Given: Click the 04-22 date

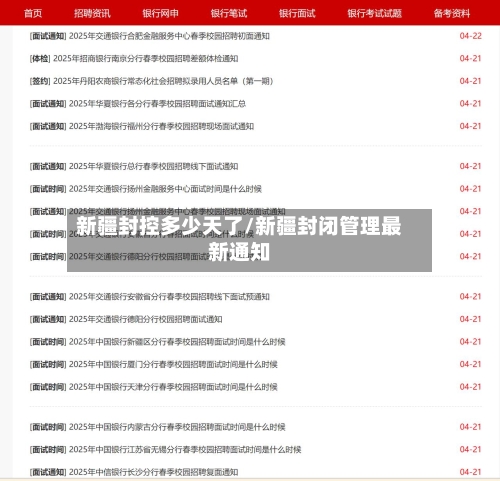Looking at the screenshot, I should point(470,36).
